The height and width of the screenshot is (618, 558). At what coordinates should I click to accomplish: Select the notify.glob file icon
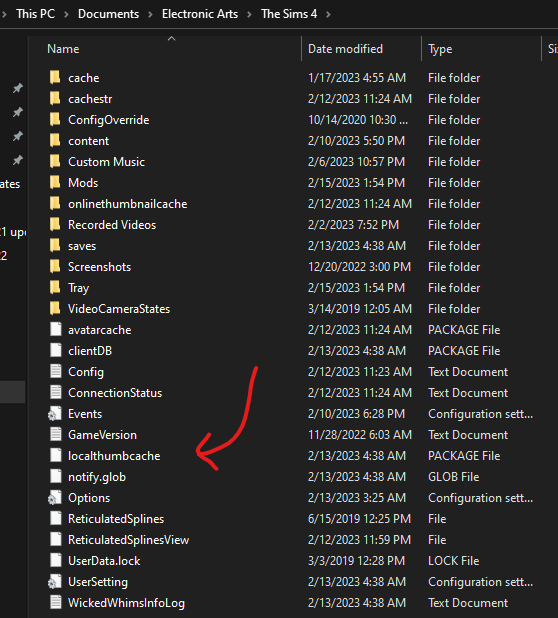coord(56,476)
